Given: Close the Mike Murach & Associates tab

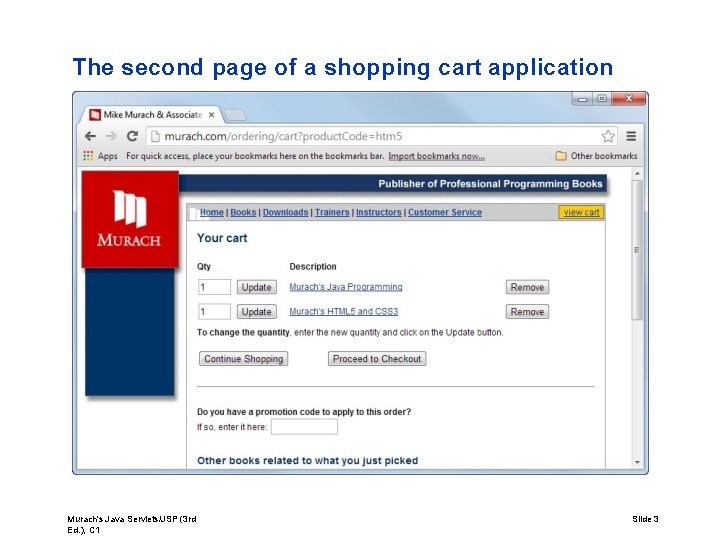Looking at the screenshot, I should click(211, 115).
